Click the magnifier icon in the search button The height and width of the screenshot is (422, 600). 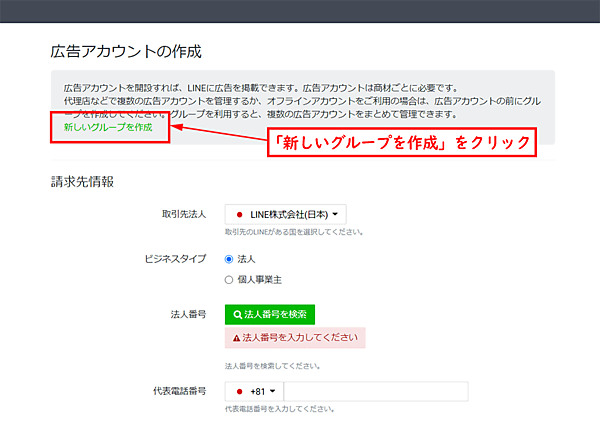click(x=237, y=314)
